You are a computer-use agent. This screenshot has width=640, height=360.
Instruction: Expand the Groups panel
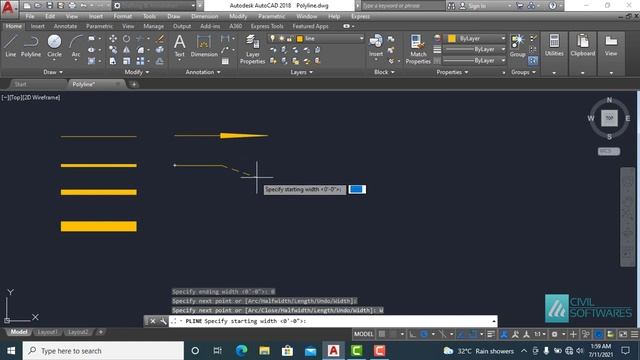(523, 72)
